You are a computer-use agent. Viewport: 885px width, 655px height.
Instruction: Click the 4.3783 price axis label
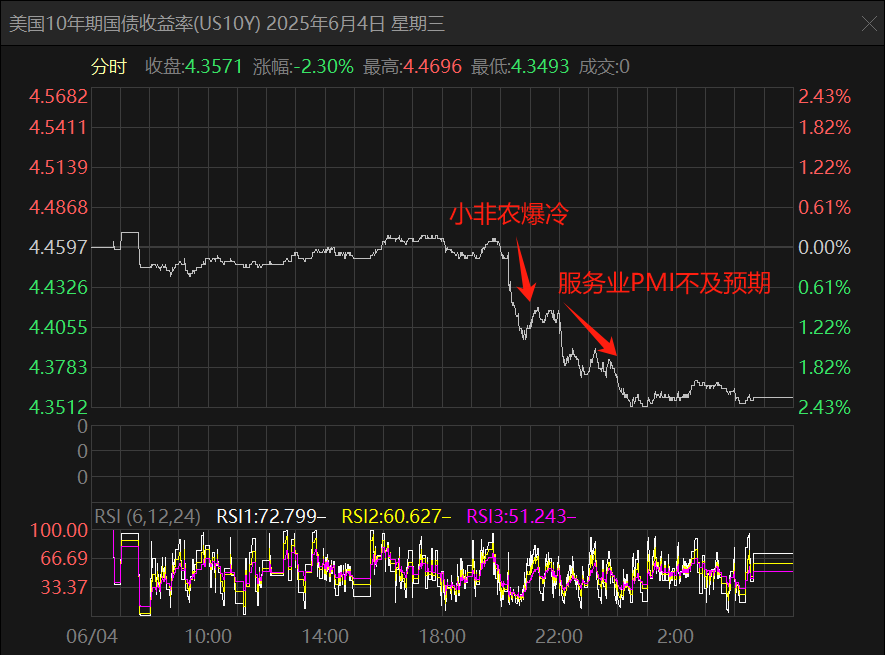[x=59, y=368]
